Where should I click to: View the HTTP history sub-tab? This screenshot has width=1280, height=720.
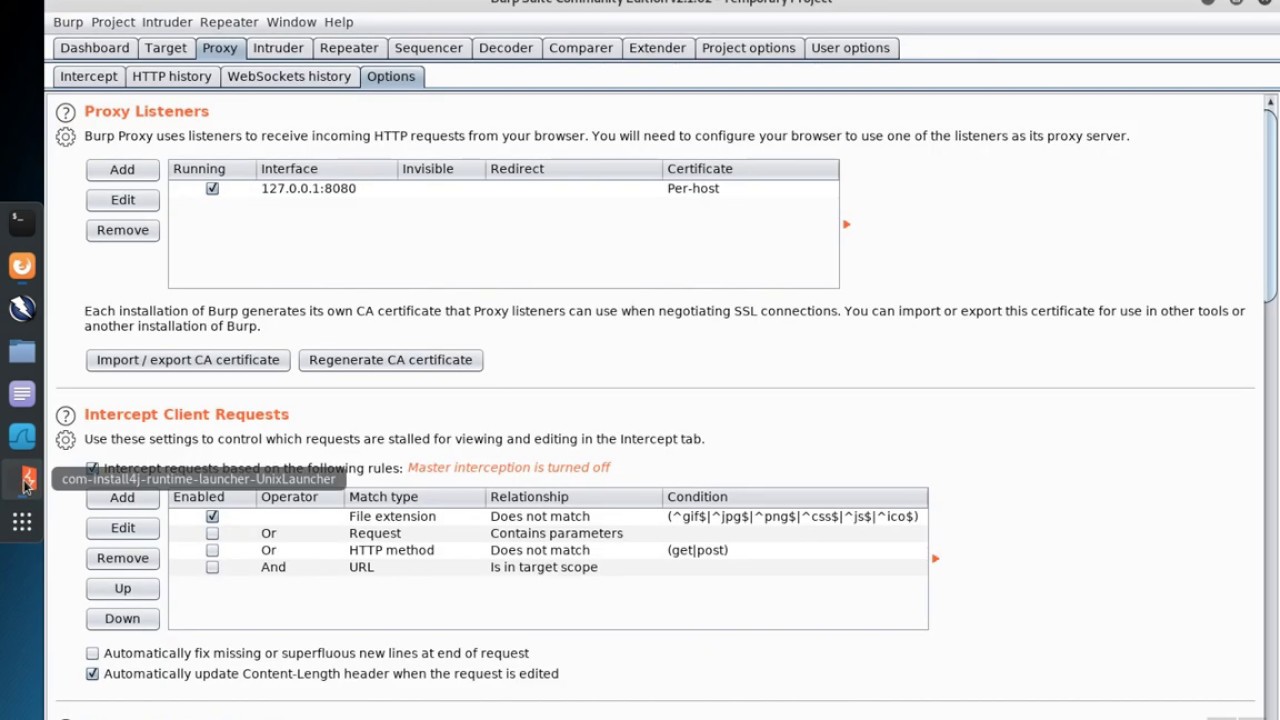pyautogui.click(x=171, y=76)
